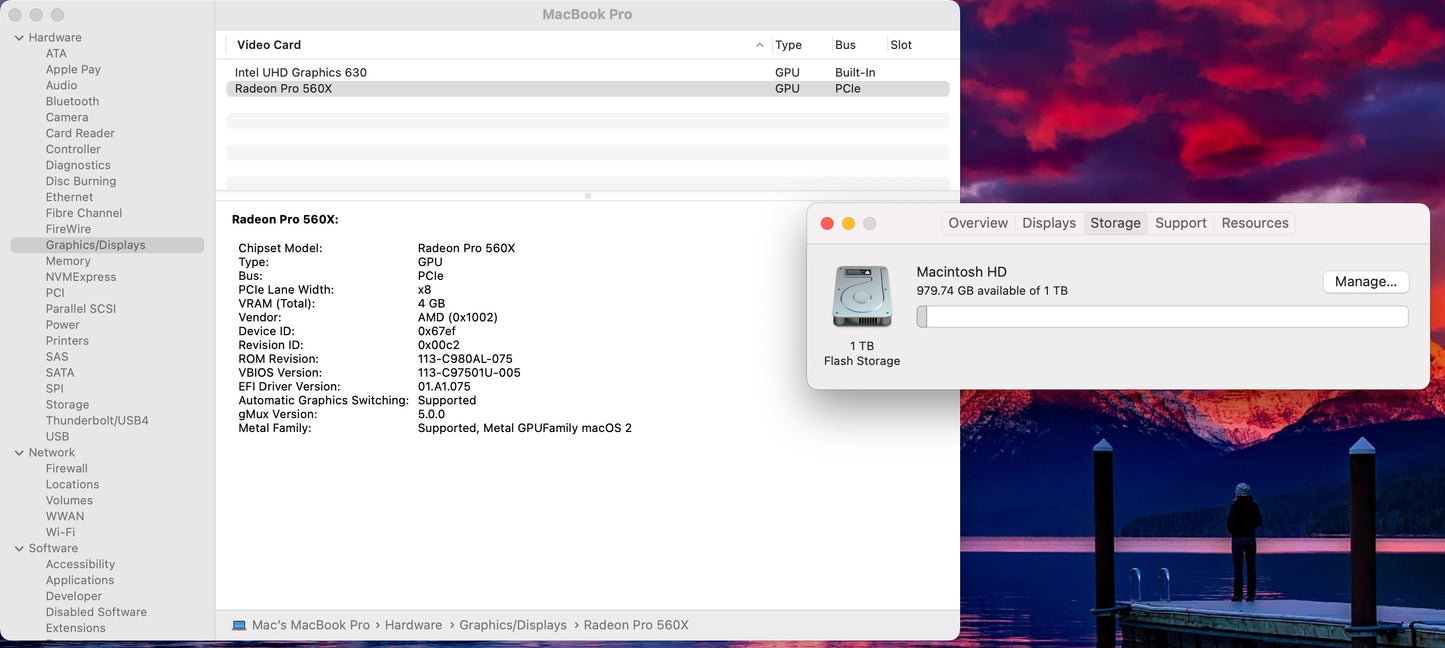Select Memory in the Hardware sidebar
1445x648 pixels.
68,261
